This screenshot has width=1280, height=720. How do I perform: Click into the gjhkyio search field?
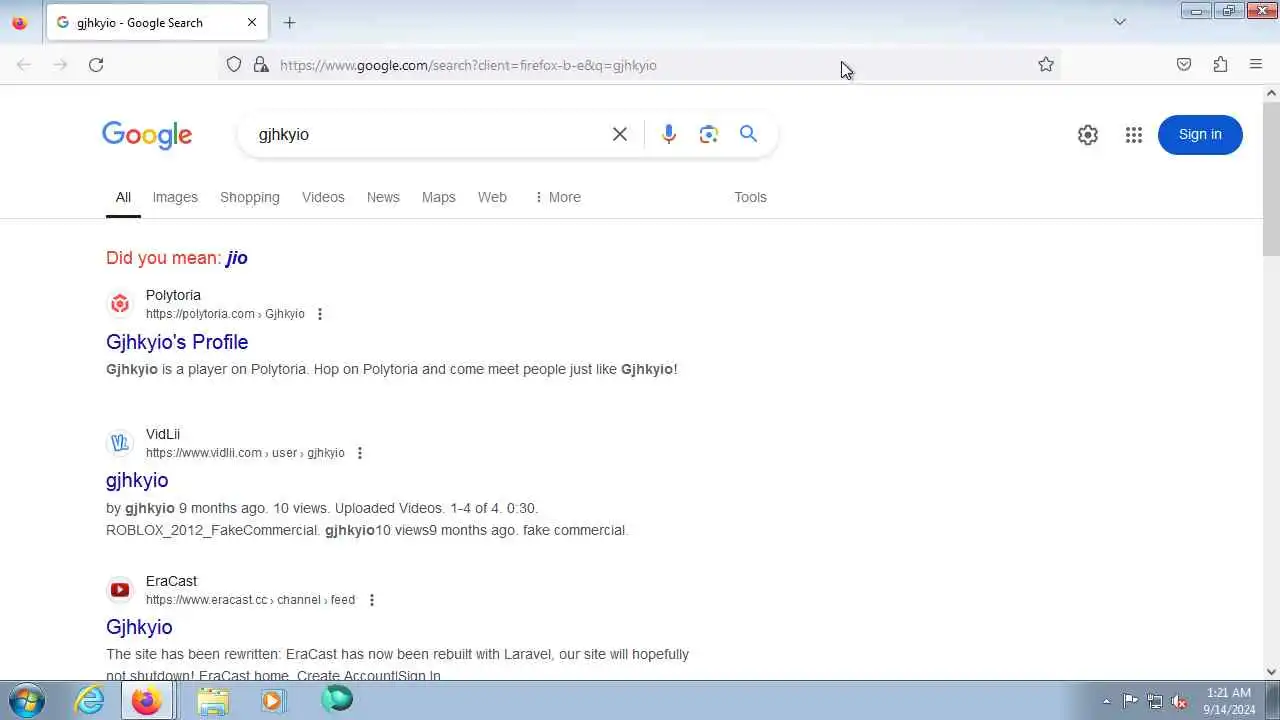[x=425, y=134]
